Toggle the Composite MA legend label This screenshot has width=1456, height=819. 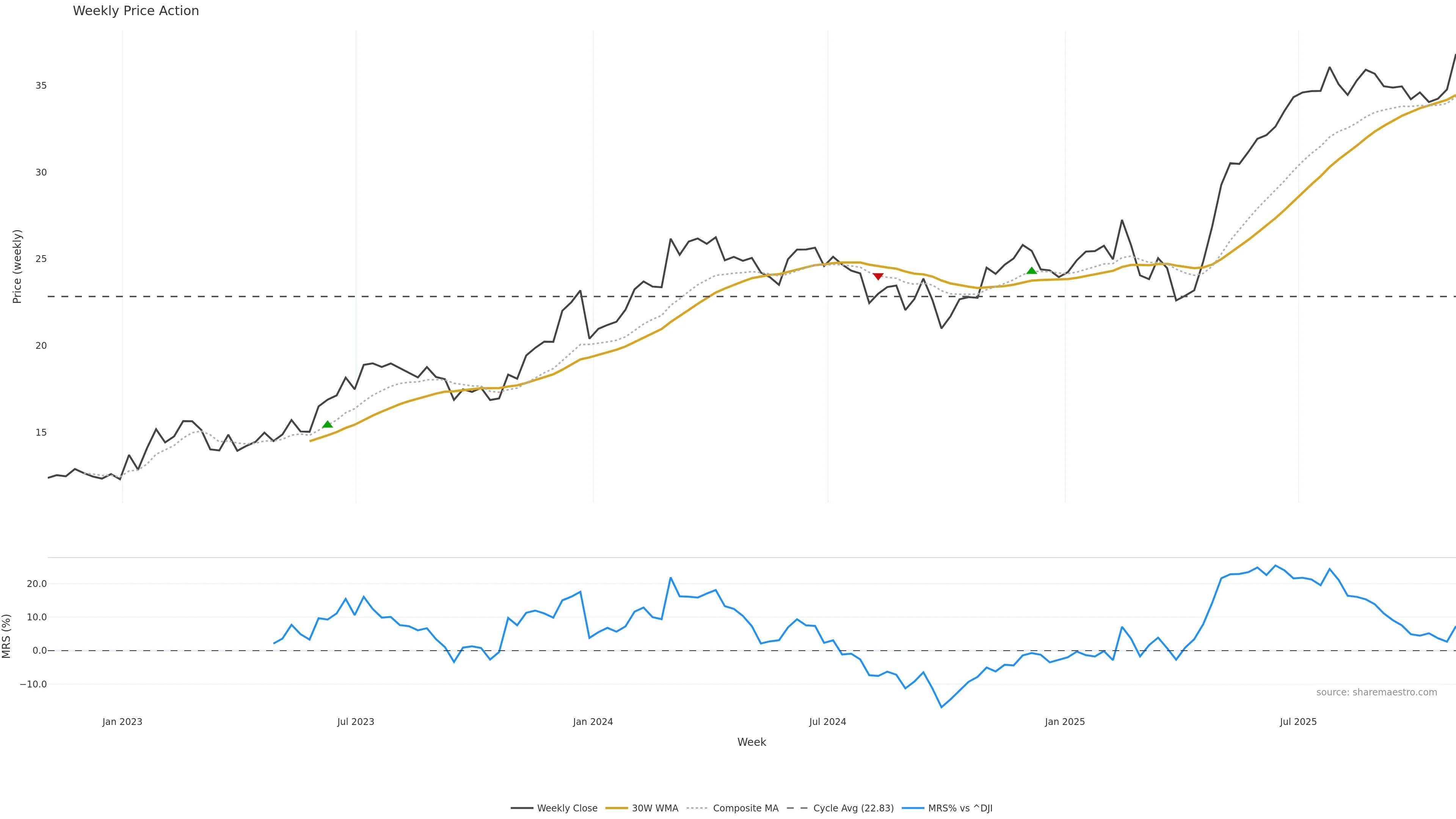click(745, 808)
